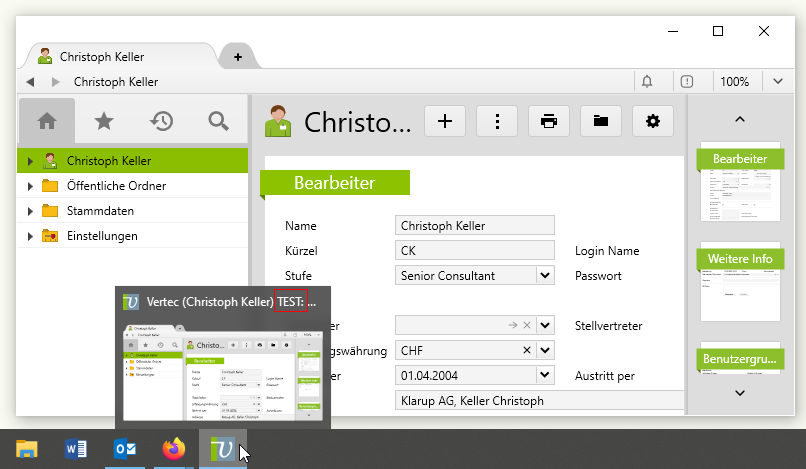Show favorites via star icon
The width and height of the screenshot is (806, 469).
click(103, 121)
